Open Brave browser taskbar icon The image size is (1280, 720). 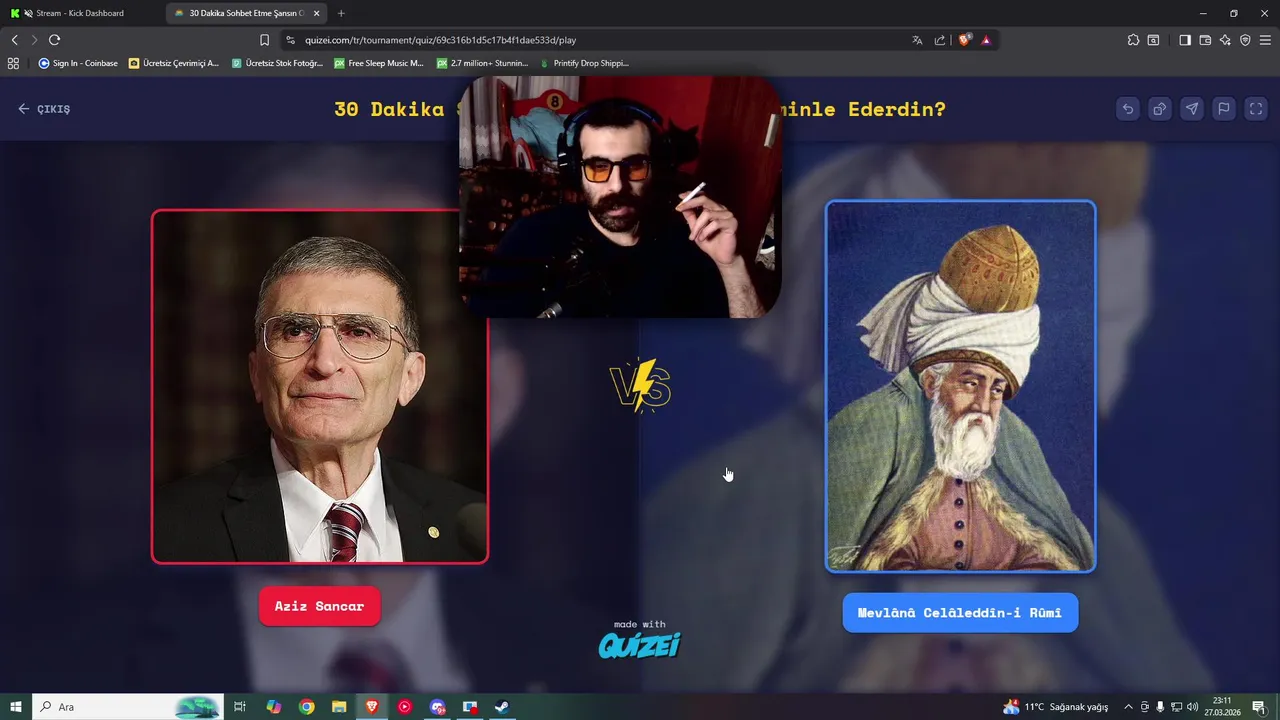point(372,707)
